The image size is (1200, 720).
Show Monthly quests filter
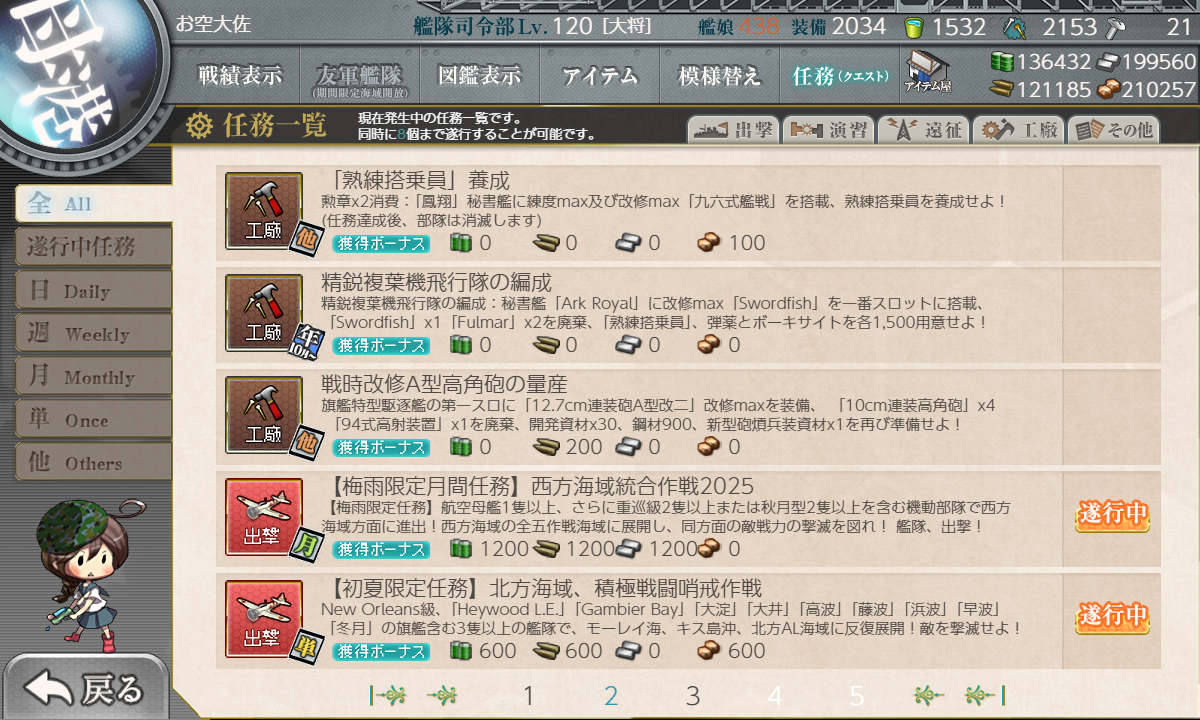tap(93, 376)
